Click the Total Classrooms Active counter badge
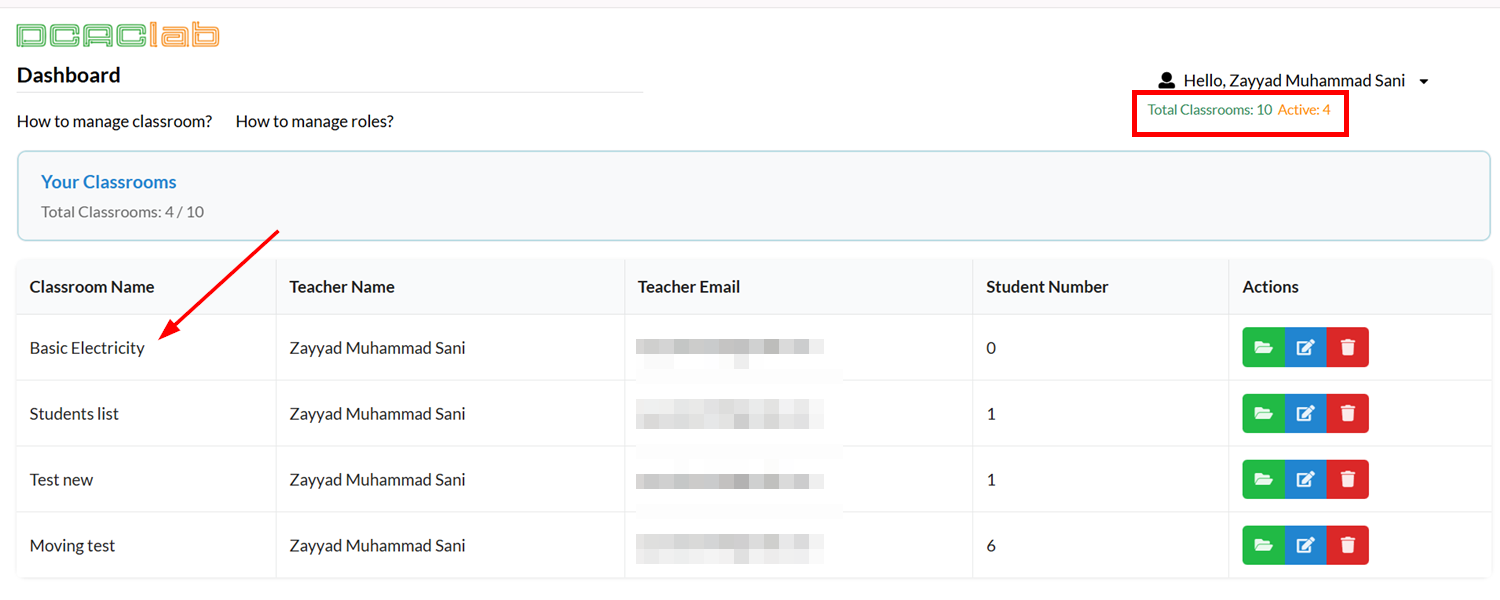 (x=1240, y=110)
